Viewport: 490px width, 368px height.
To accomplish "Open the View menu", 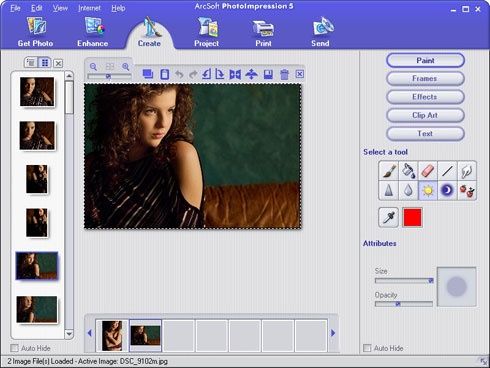I will (60, 8).
